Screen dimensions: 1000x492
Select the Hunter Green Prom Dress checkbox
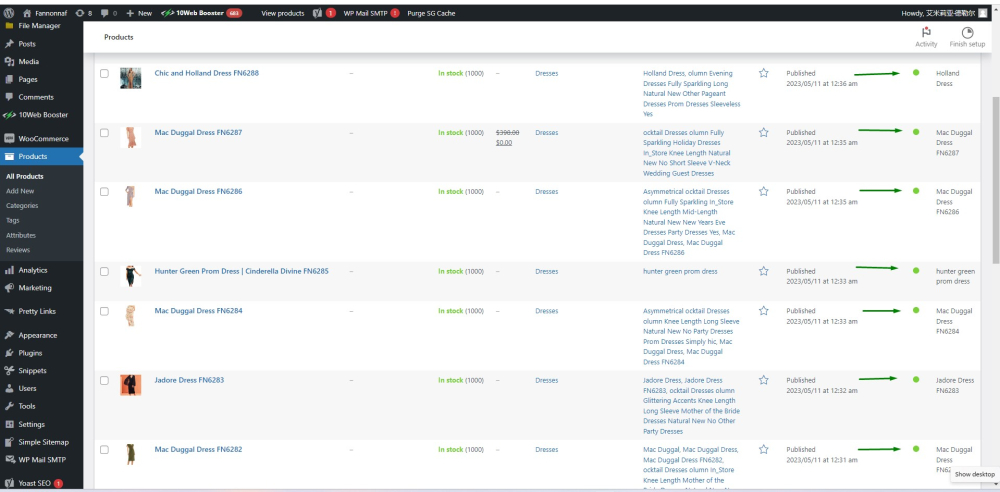coord(104,271)
